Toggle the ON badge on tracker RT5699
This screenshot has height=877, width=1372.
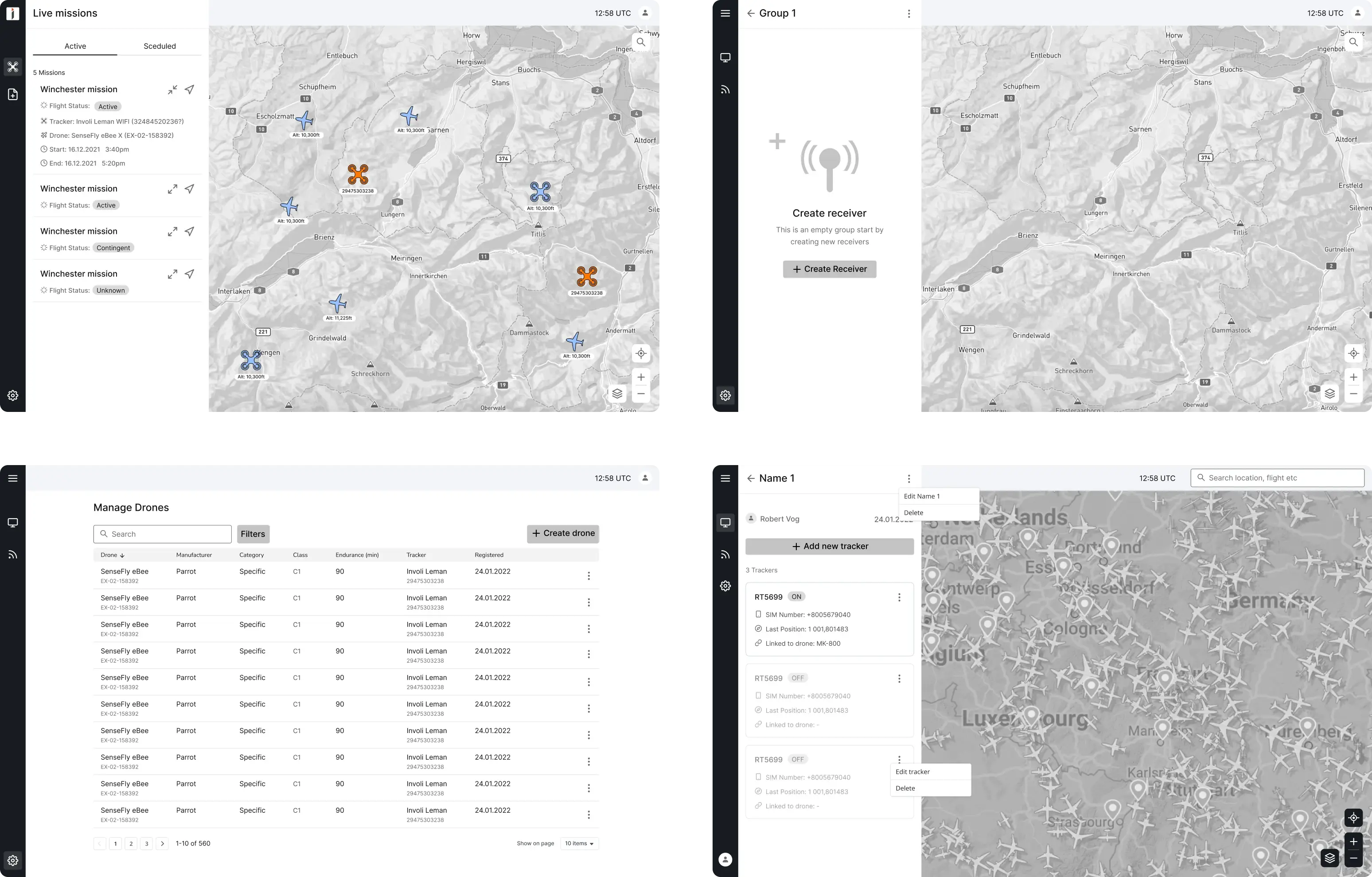(796, 596)
